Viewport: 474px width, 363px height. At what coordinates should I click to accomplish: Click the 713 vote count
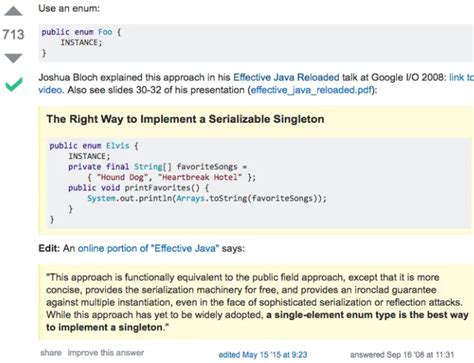click(x=13, y=34)
